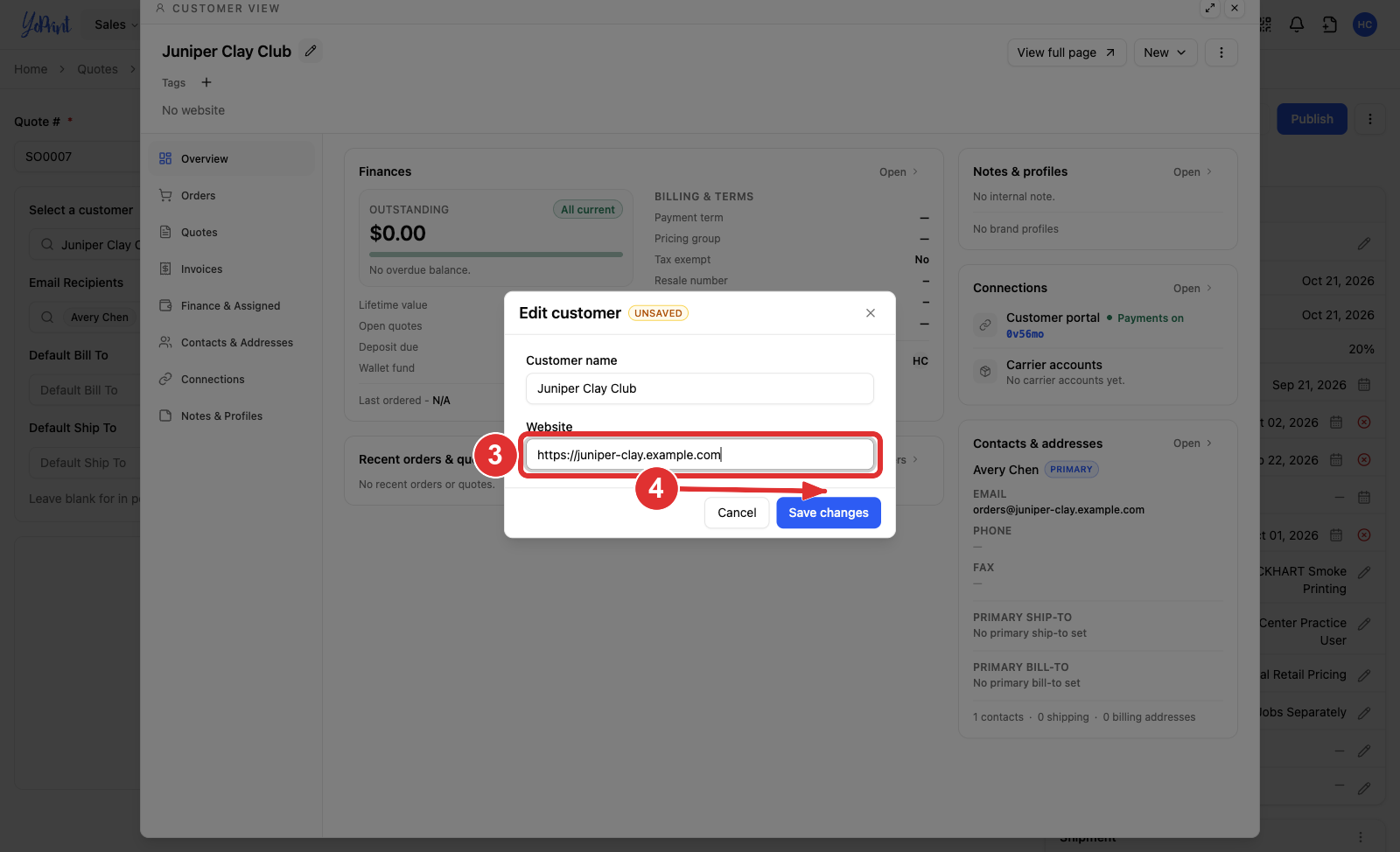
Task: Open the three-dot menu beside Publish
Action: pyautogui.click(x=1370, y=119)
